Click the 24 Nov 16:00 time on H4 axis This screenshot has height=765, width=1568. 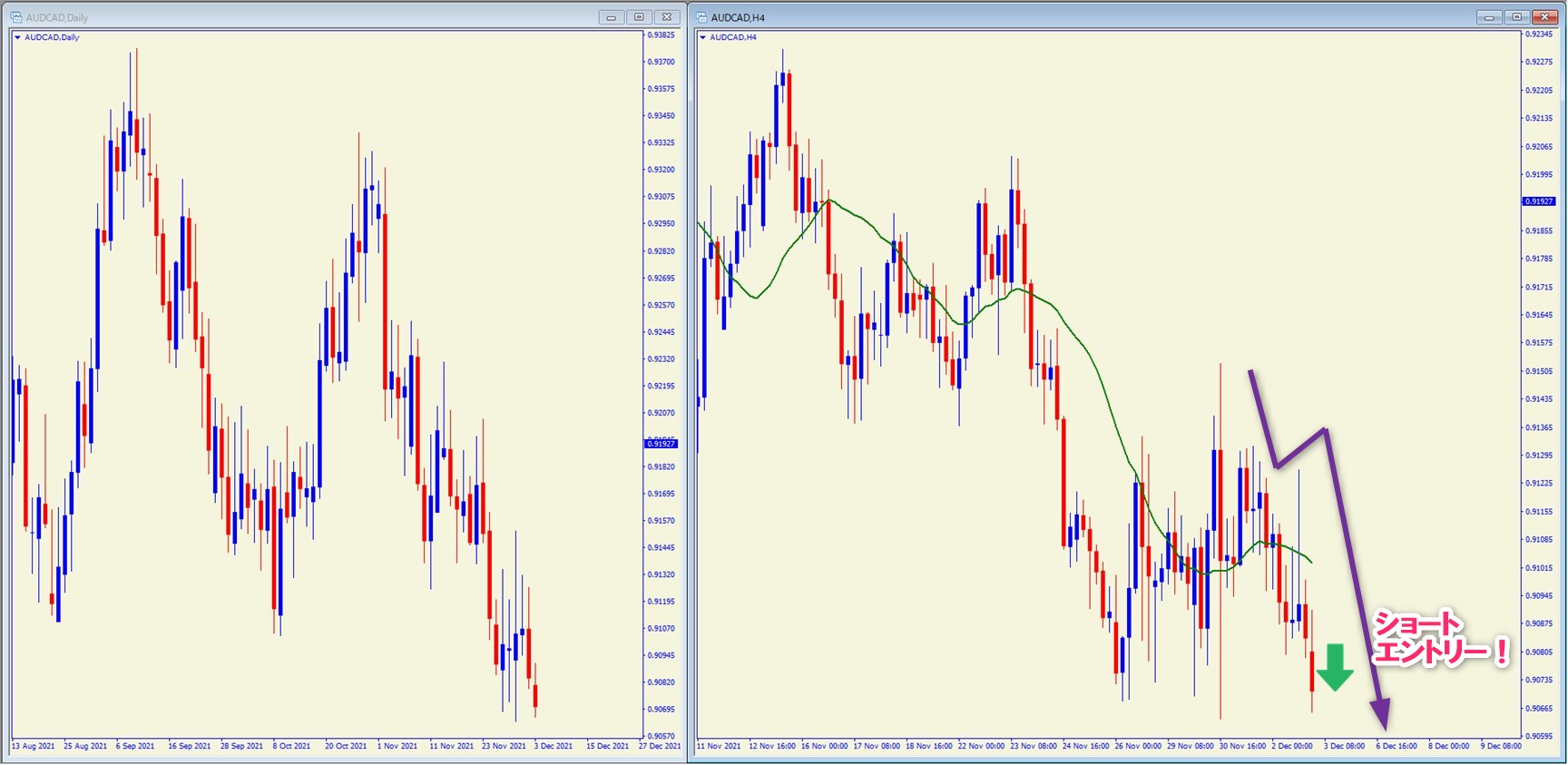pos(1086,746)
